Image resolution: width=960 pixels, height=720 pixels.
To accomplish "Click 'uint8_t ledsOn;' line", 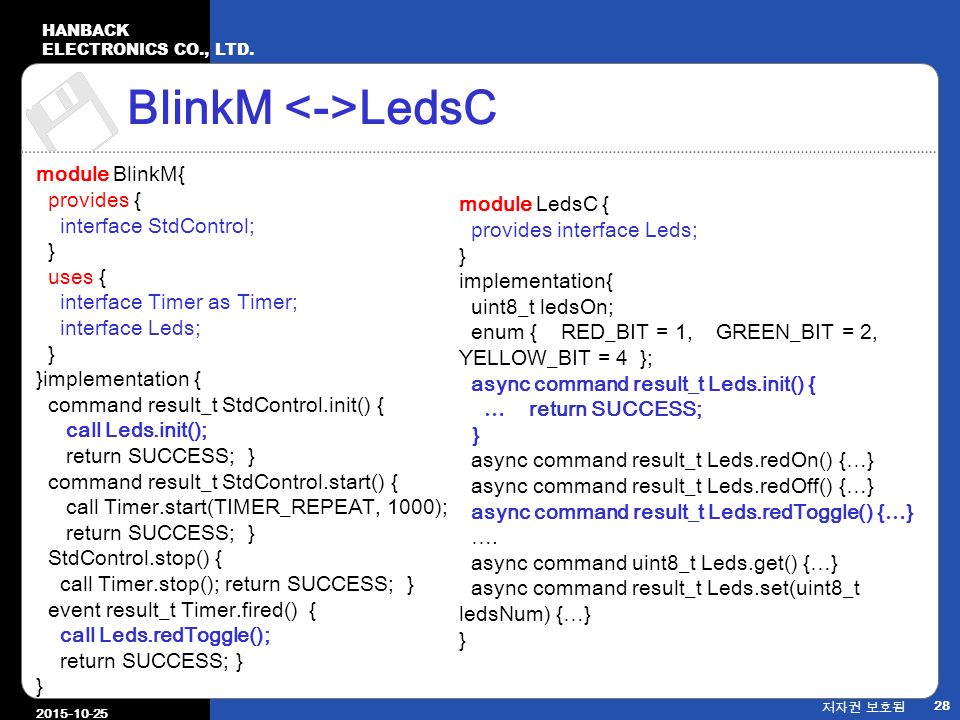I will [542, 307].
